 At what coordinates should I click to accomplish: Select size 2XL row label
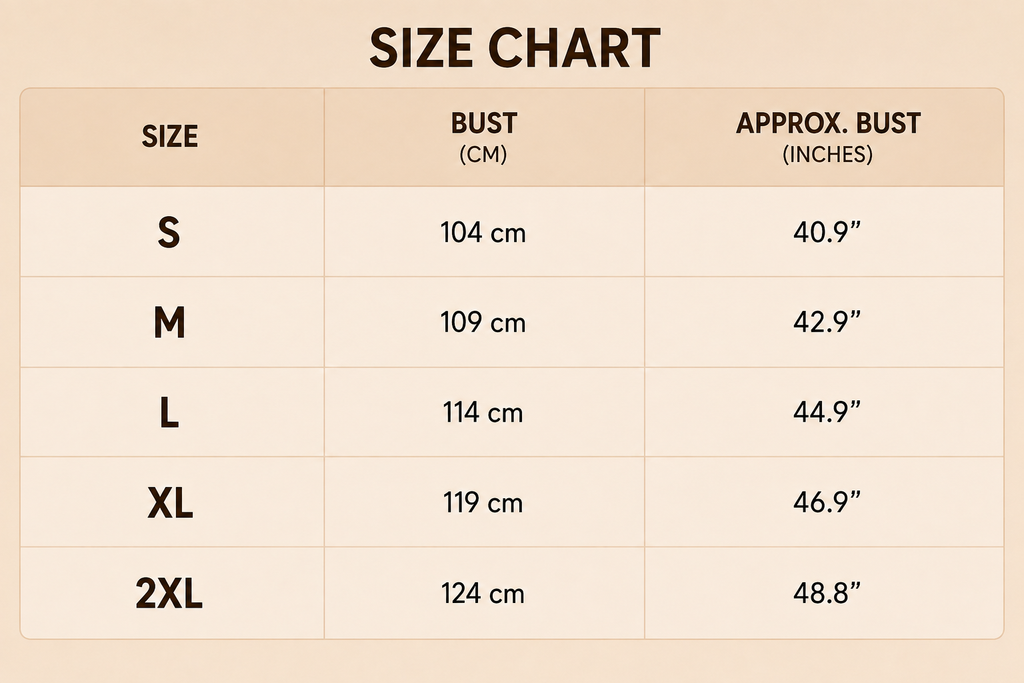coord(169,593)
